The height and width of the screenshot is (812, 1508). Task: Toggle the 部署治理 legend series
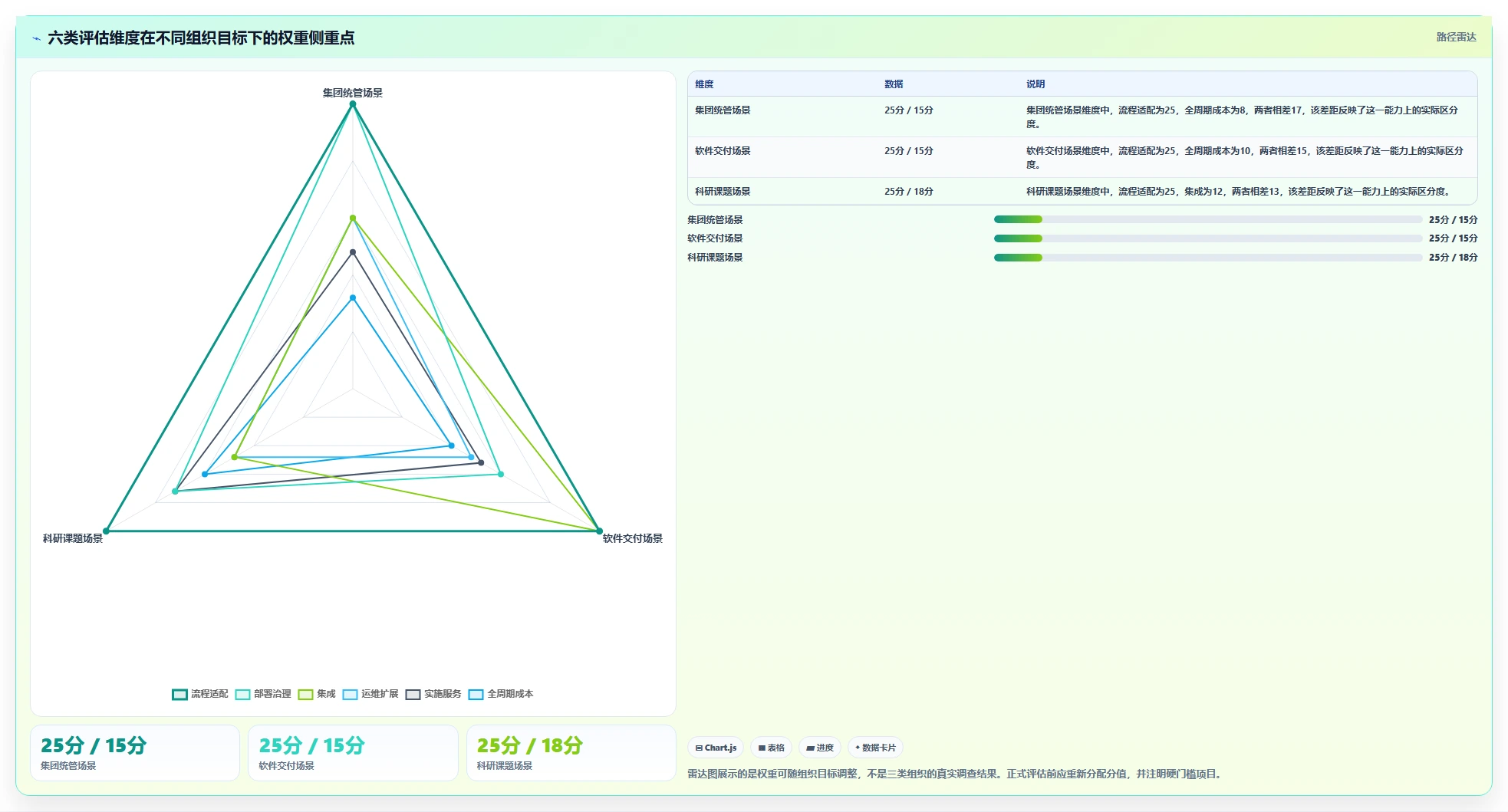[263, 694]
